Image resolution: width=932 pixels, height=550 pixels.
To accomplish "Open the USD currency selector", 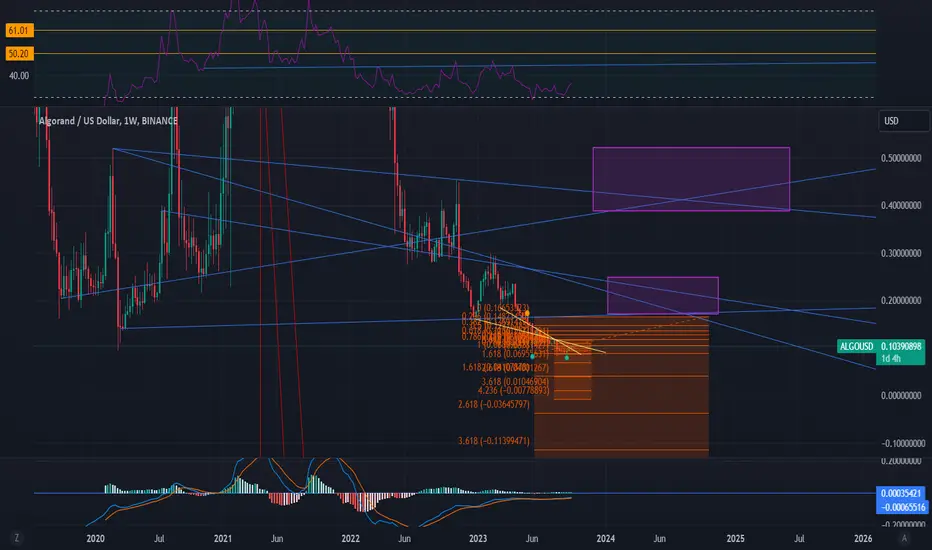I will [903, 121].
